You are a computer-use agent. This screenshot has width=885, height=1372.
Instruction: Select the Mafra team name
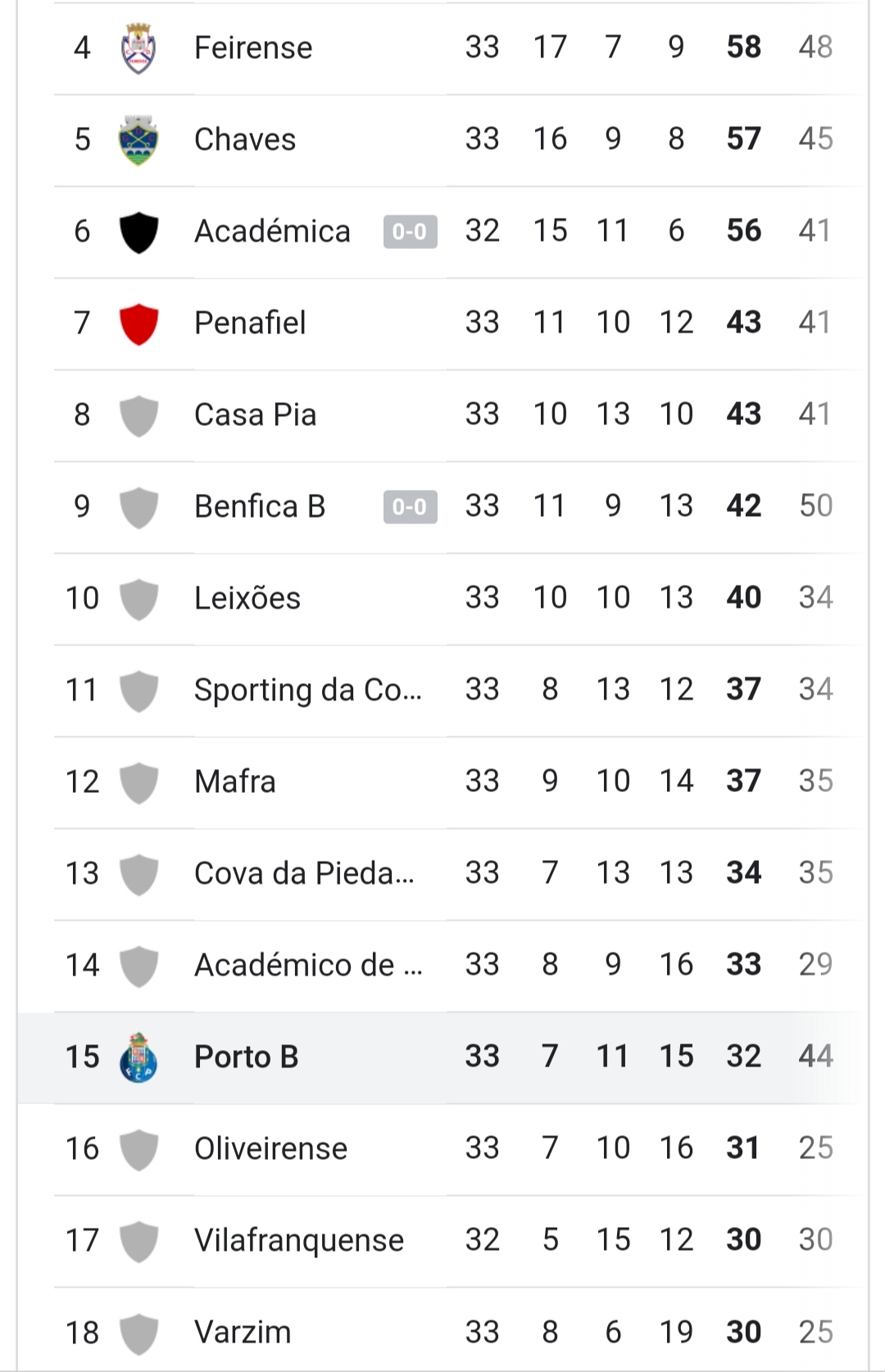pos(235,781)
